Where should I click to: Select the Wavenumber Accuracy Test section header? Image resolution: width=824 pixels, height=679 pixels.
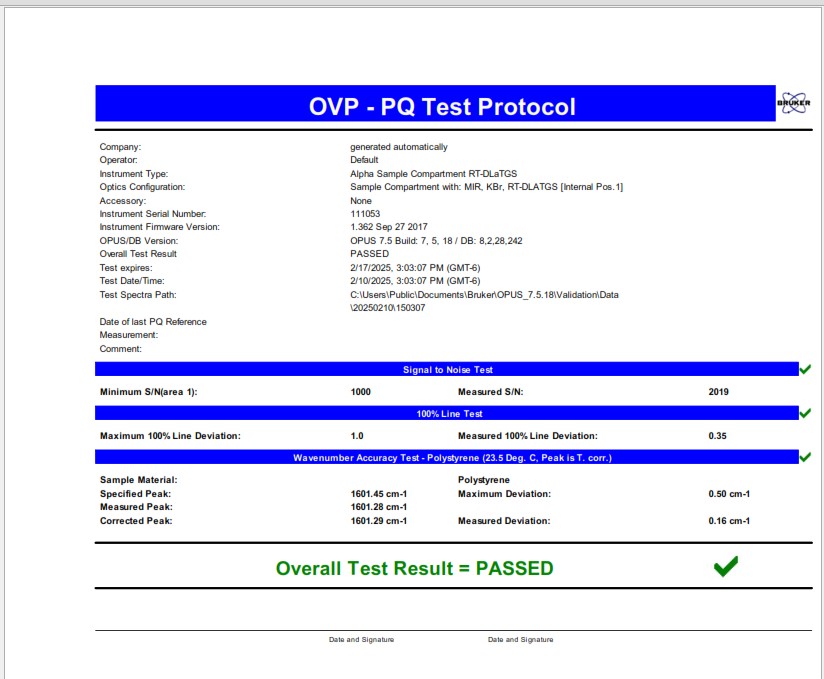coord(447,458)
